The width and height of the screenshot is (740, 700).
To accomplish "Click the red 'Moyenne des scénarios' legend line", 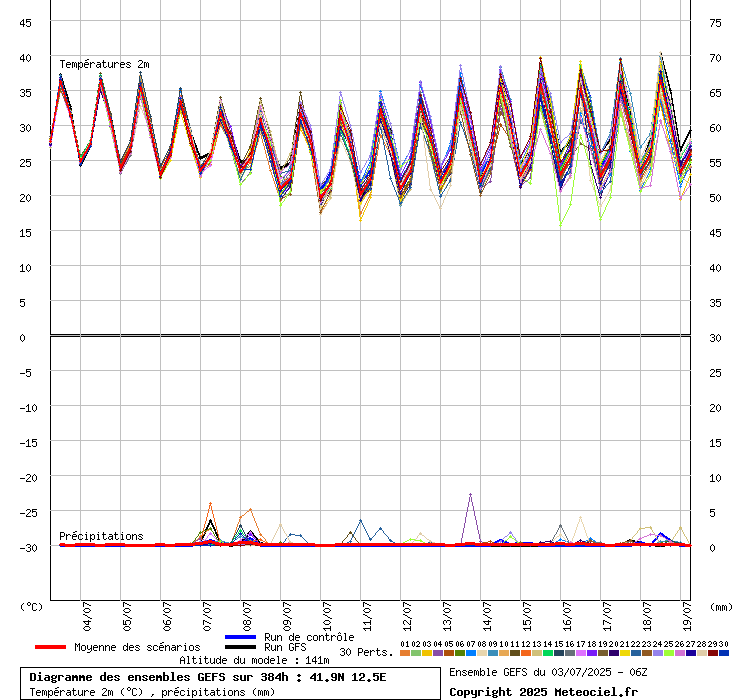I will (50, 647).
